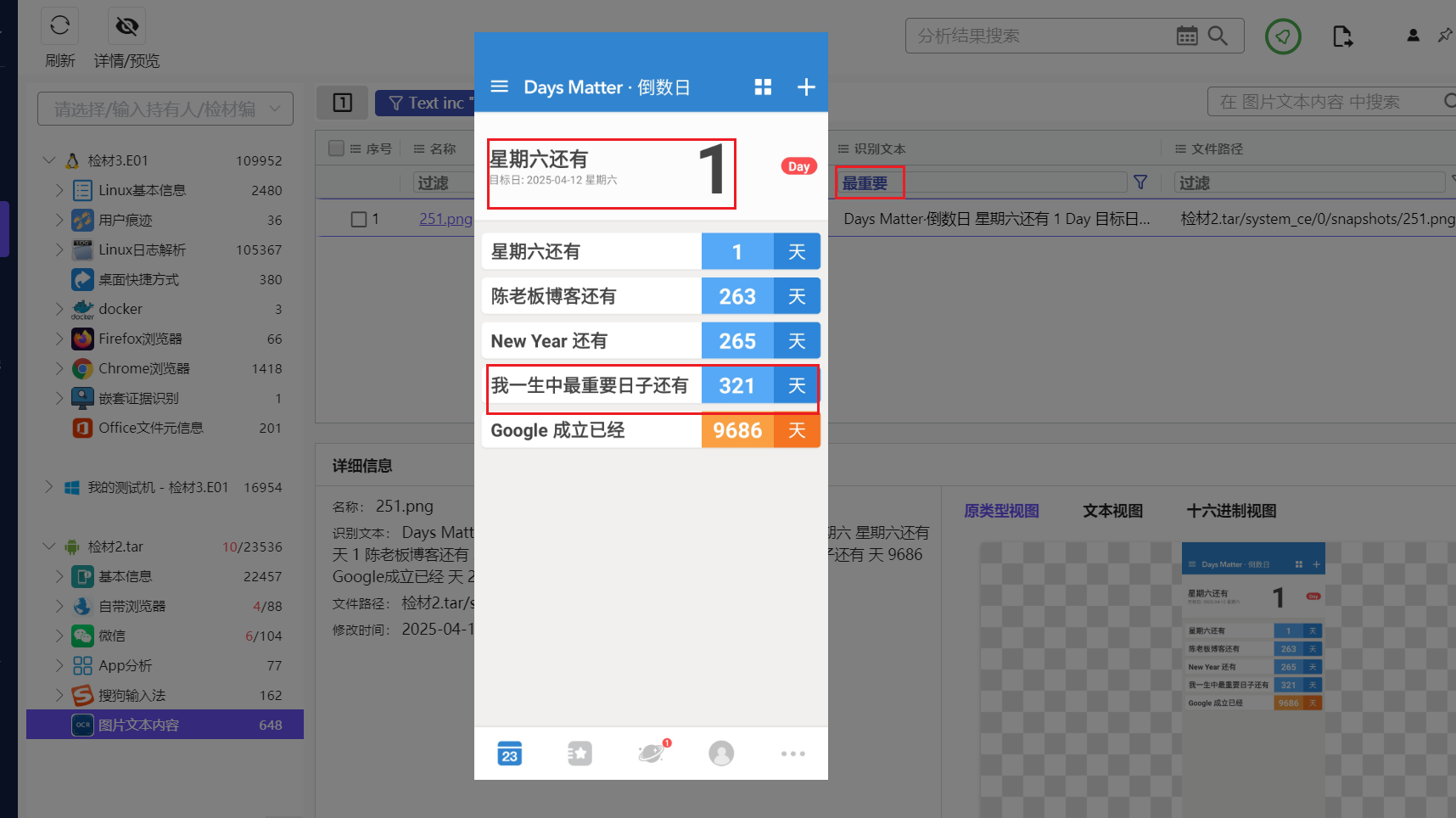This screenshot has width=1456, height=818.
Task: Switch to the 十六进制视图 tab
Action: coord(1231,511)
